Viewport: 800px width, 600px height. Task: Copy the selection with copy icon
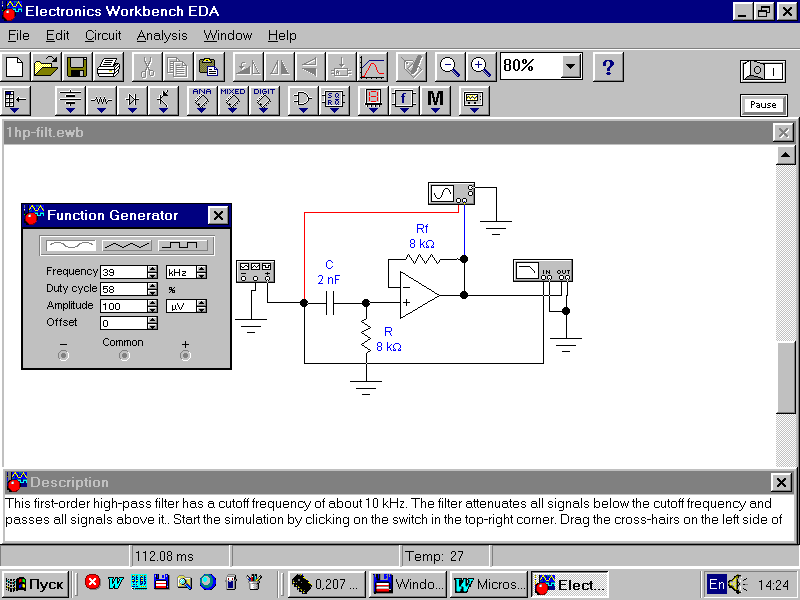click(178, 67)
